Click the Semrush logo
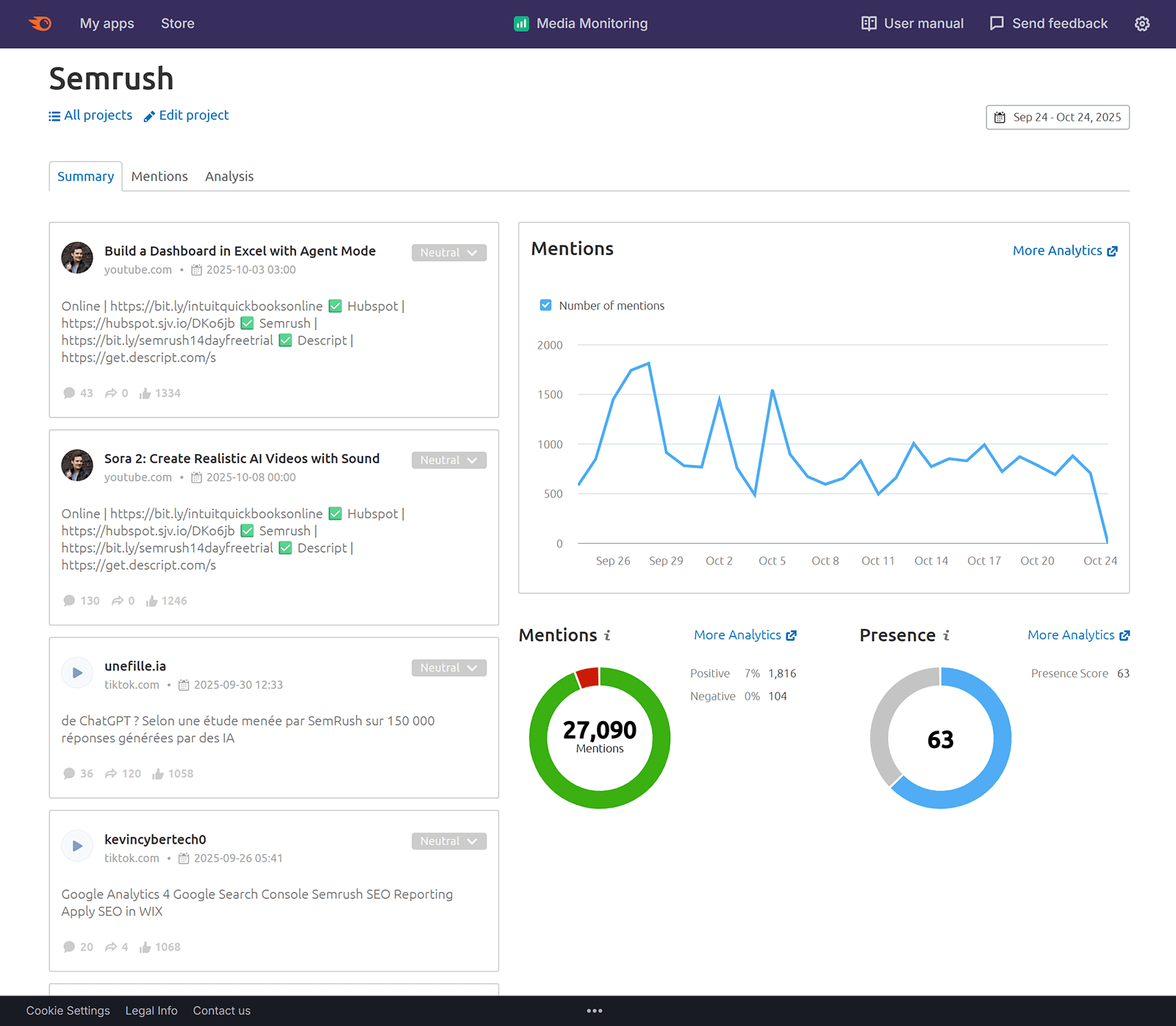This screenshot has width=1176, height=1026. point(40,23)
